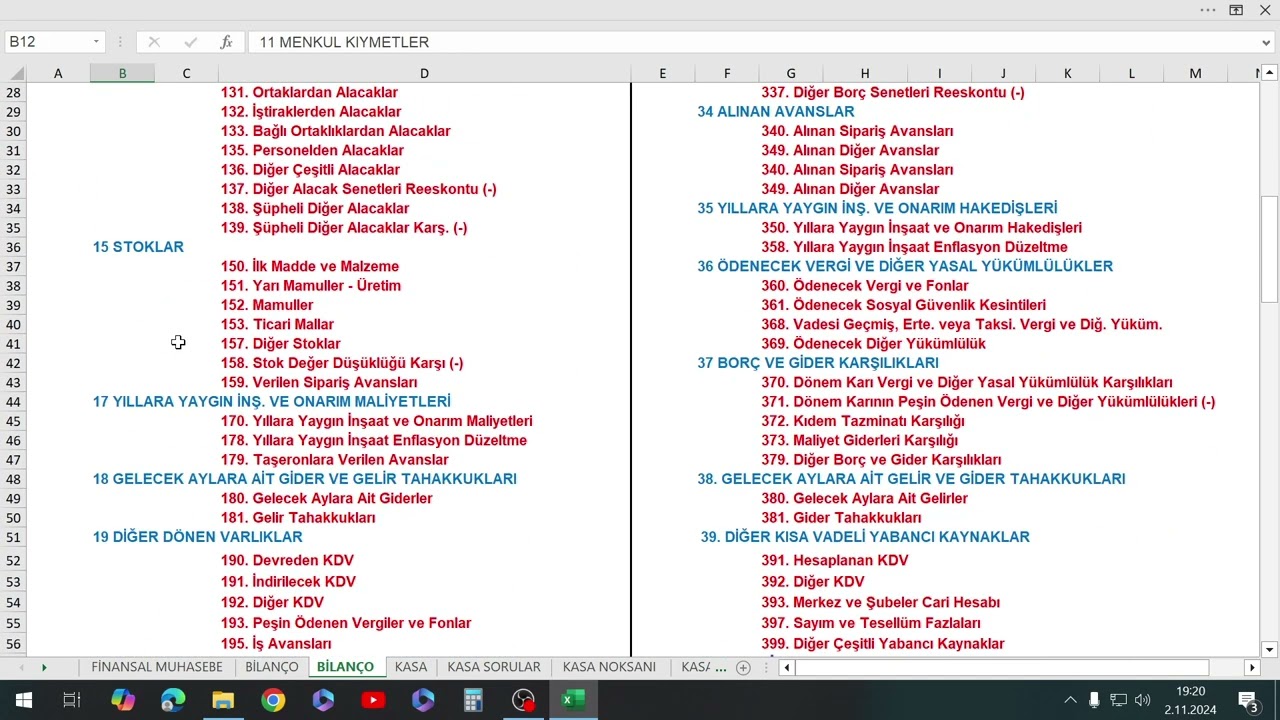
Task: Open the ribbon display options icon
Action: tap(1236, 10)
